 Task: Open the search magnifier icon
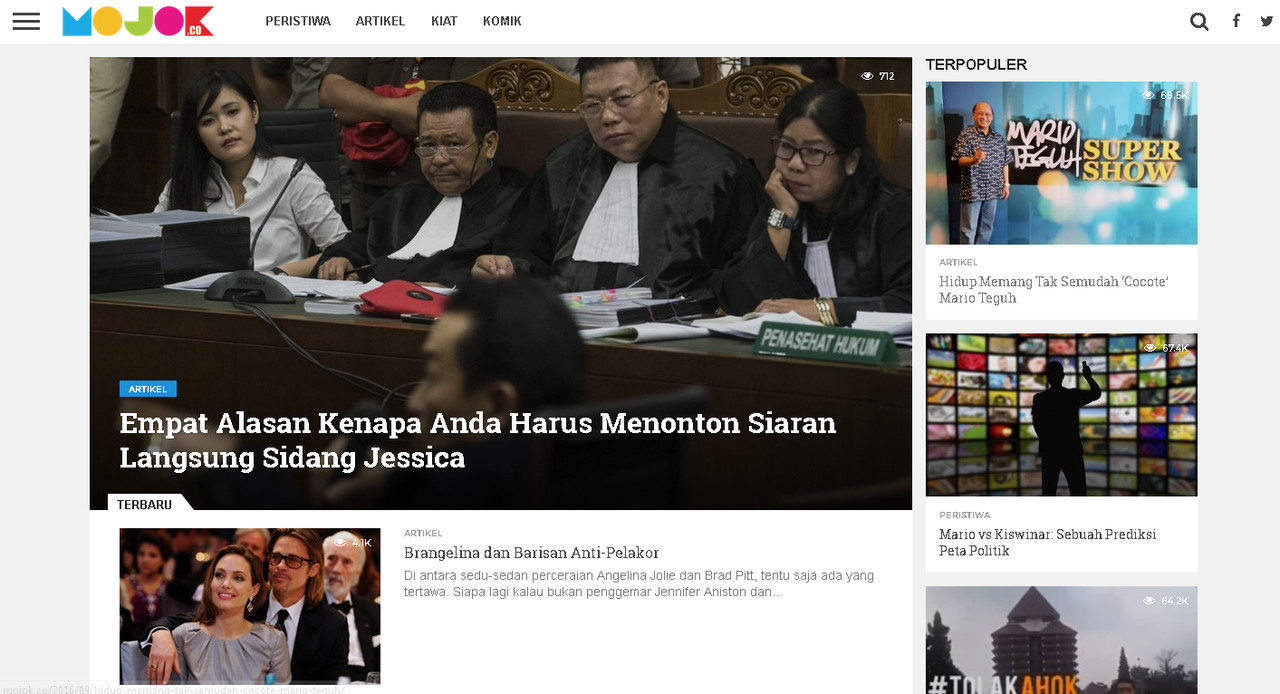[1199, 21]
